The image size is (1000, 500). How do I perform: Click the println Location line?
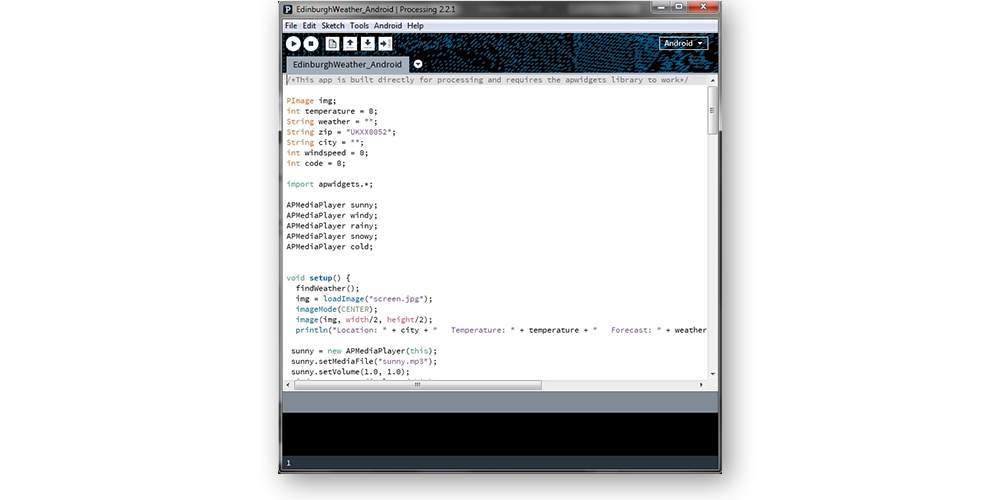pos(501,330)
